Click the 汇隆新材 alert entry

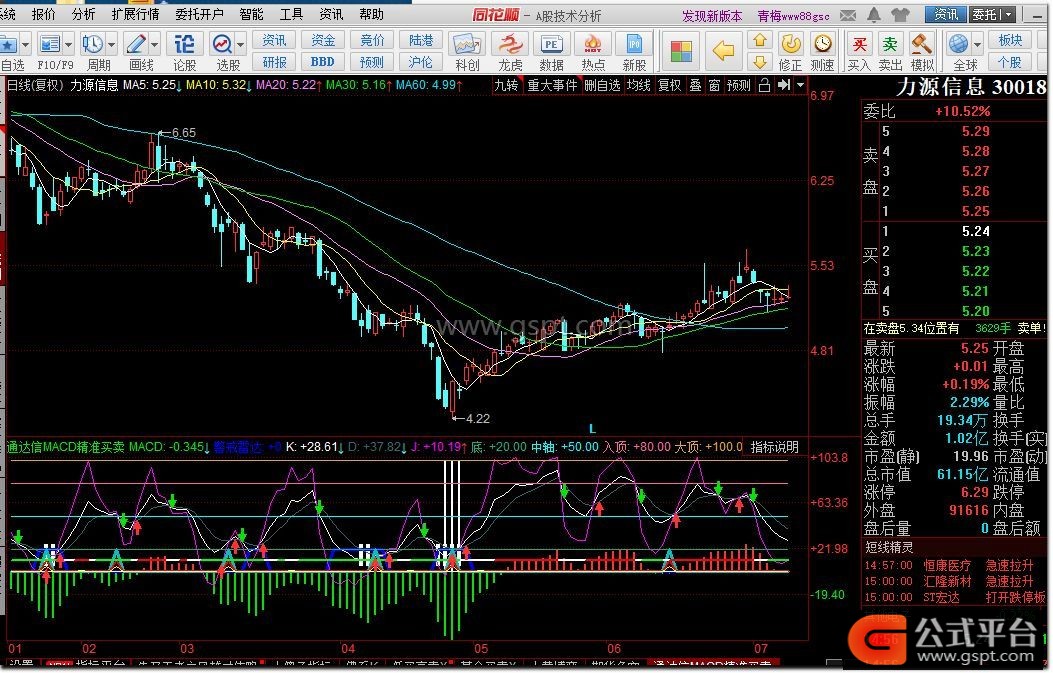coord(947,582)
